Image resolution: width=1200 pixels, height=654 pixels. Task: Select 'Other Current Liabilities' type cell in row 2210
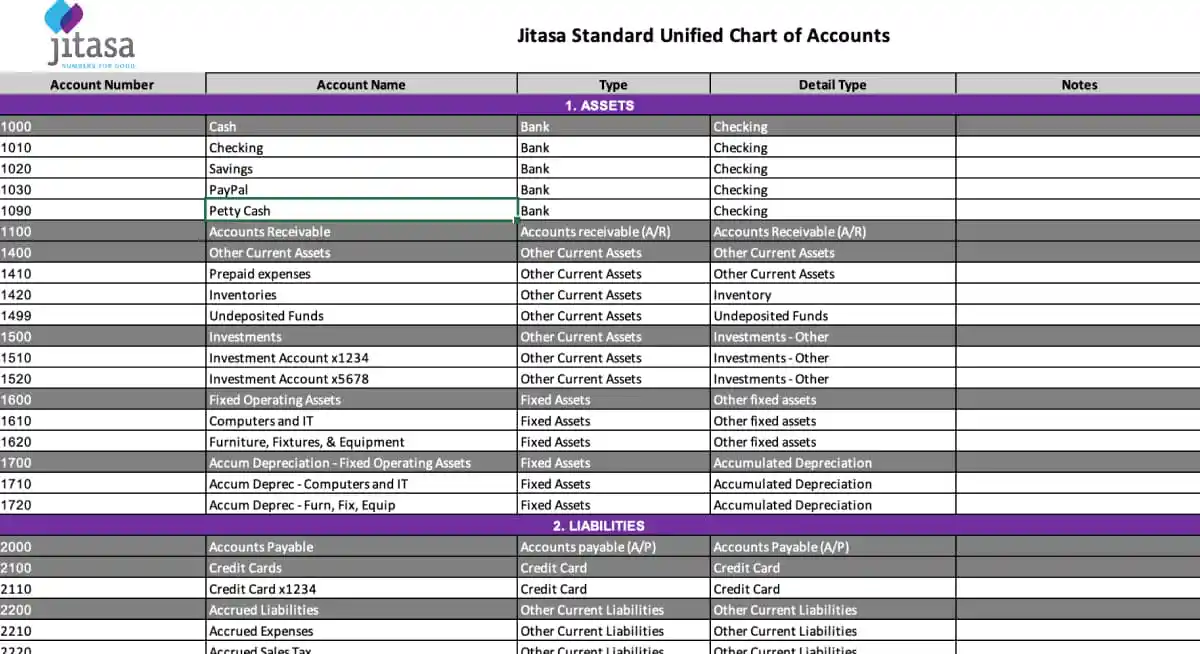tap(613, 631)
